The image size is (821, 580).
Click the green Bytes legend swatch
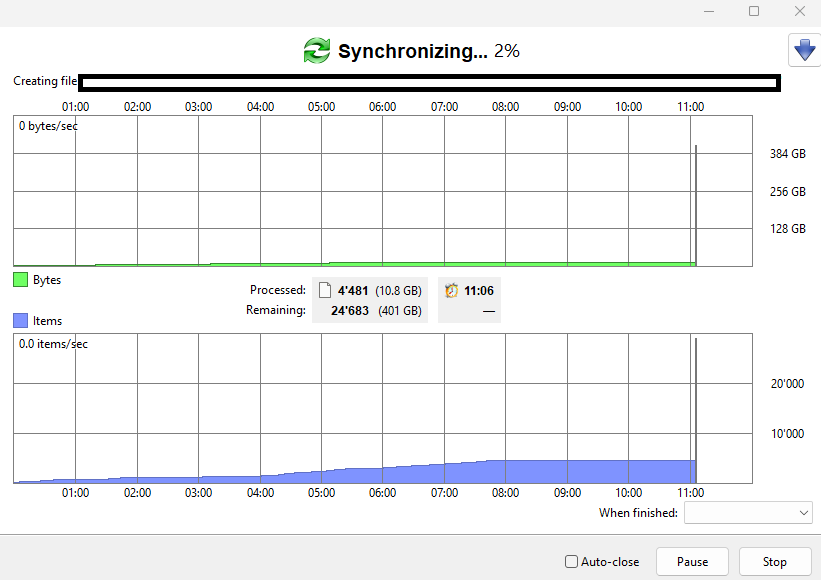(20, 280)
